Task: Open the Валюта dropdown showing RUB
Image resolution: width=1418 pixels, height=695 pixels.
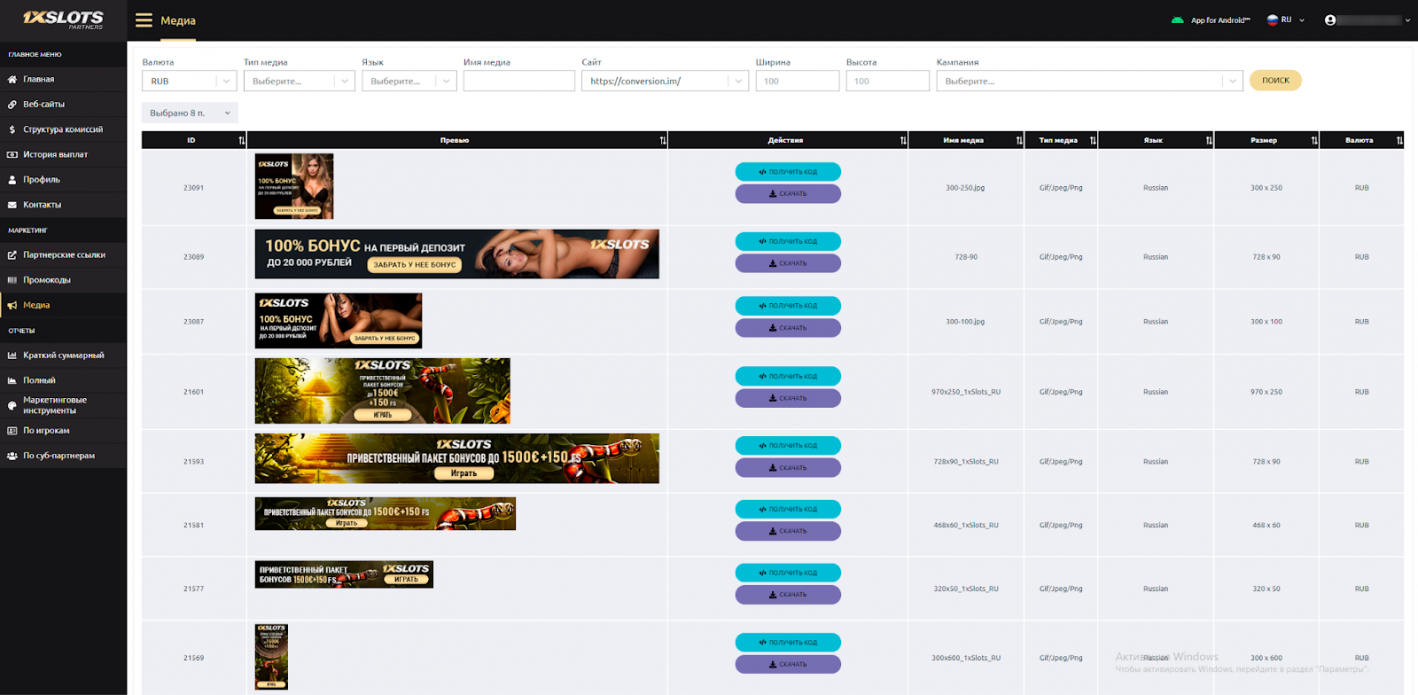Action: tap(189, 81)
